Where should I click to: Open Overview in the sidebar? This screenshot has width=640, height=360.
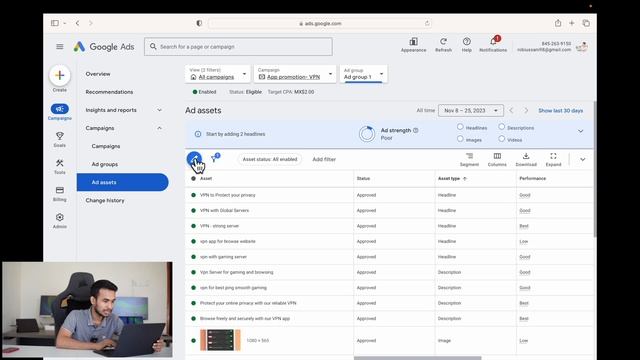tap(98, 74)
